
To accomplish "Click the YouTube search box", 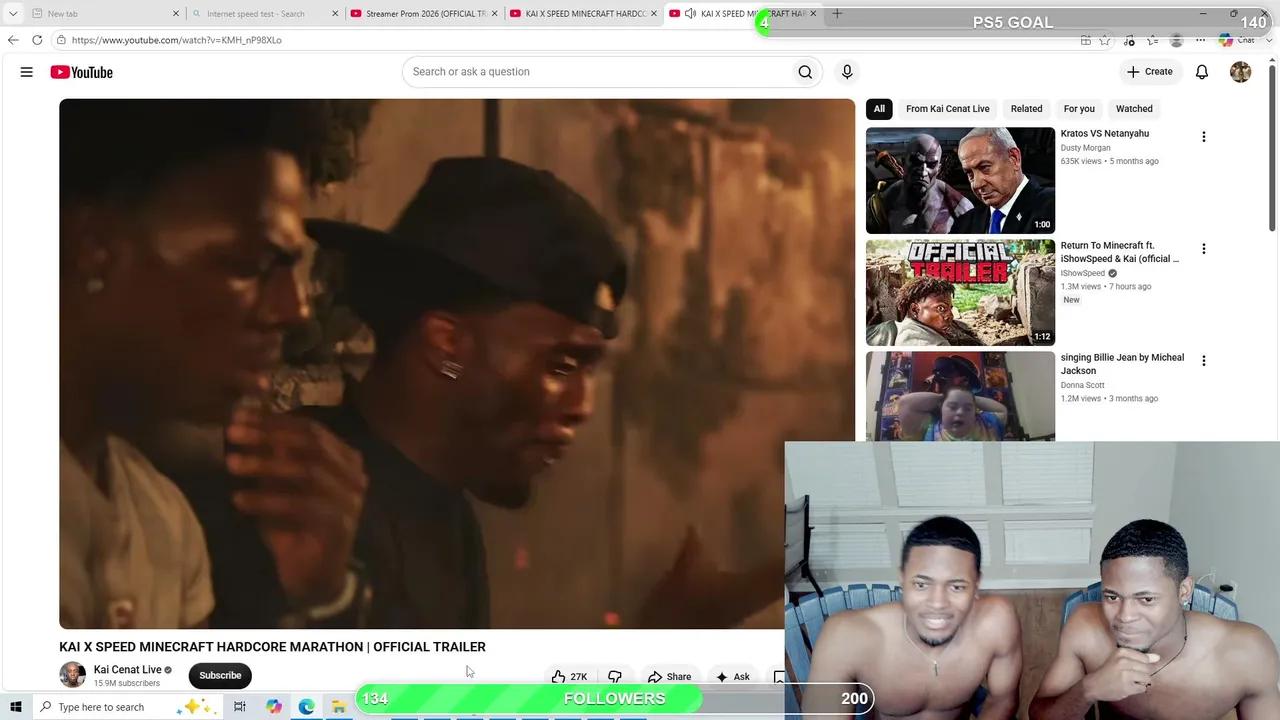I will point(596,72).
